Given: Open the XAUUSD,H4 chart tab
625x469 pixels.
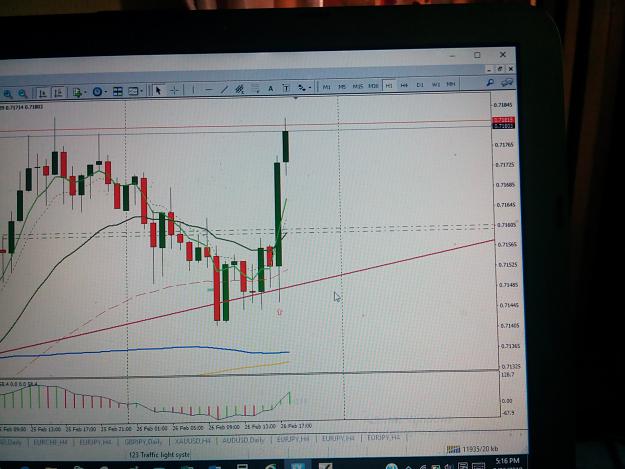Looking at the screenshot, I should click(x=193, y=441).
